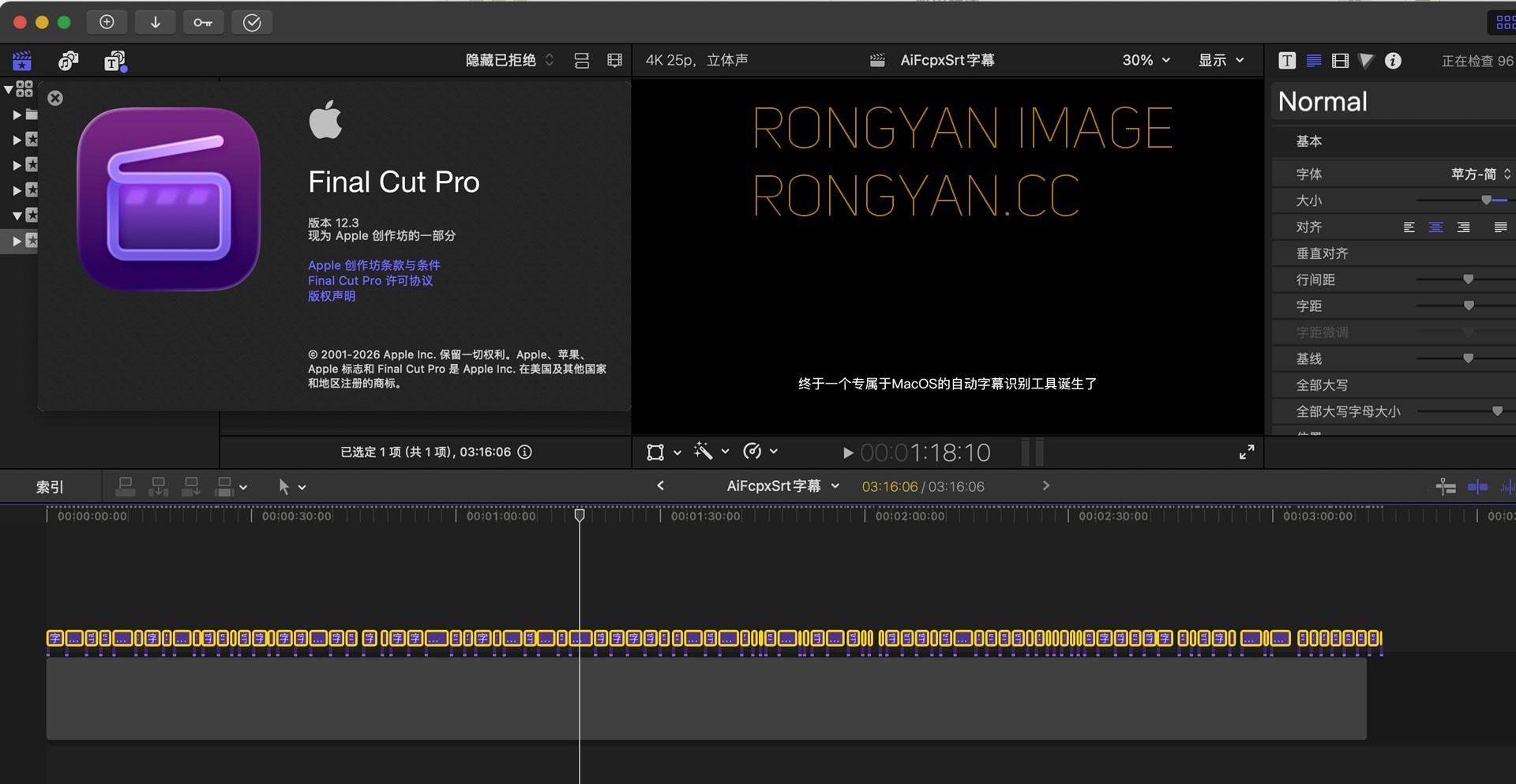Click the overwrite clip edit button
Viewport: 1516px width, 784px height.
coord(224,486)
